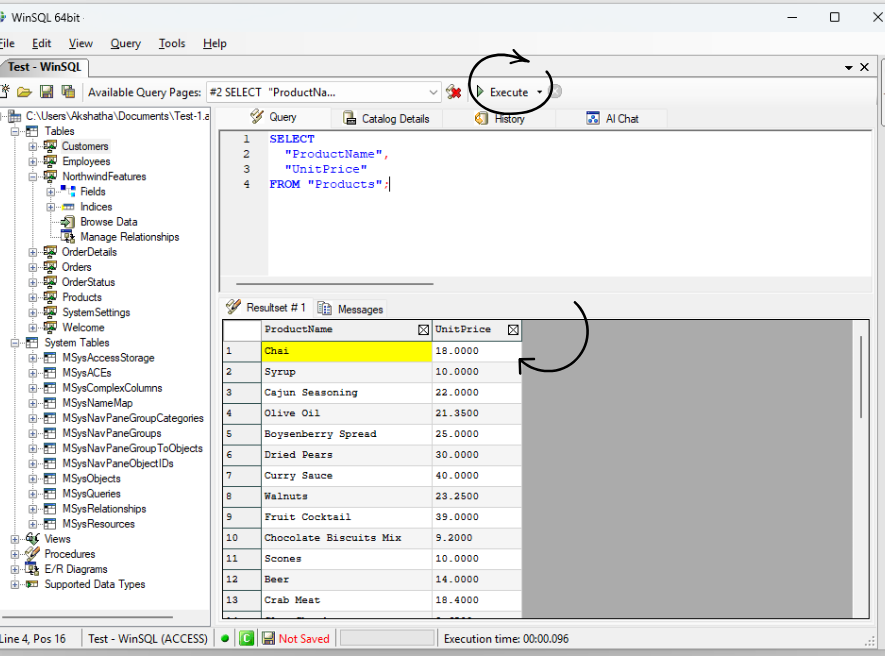Click the Browse Data icon under NorthwindFeatures
885x656 pixels.
coord(68,222)
